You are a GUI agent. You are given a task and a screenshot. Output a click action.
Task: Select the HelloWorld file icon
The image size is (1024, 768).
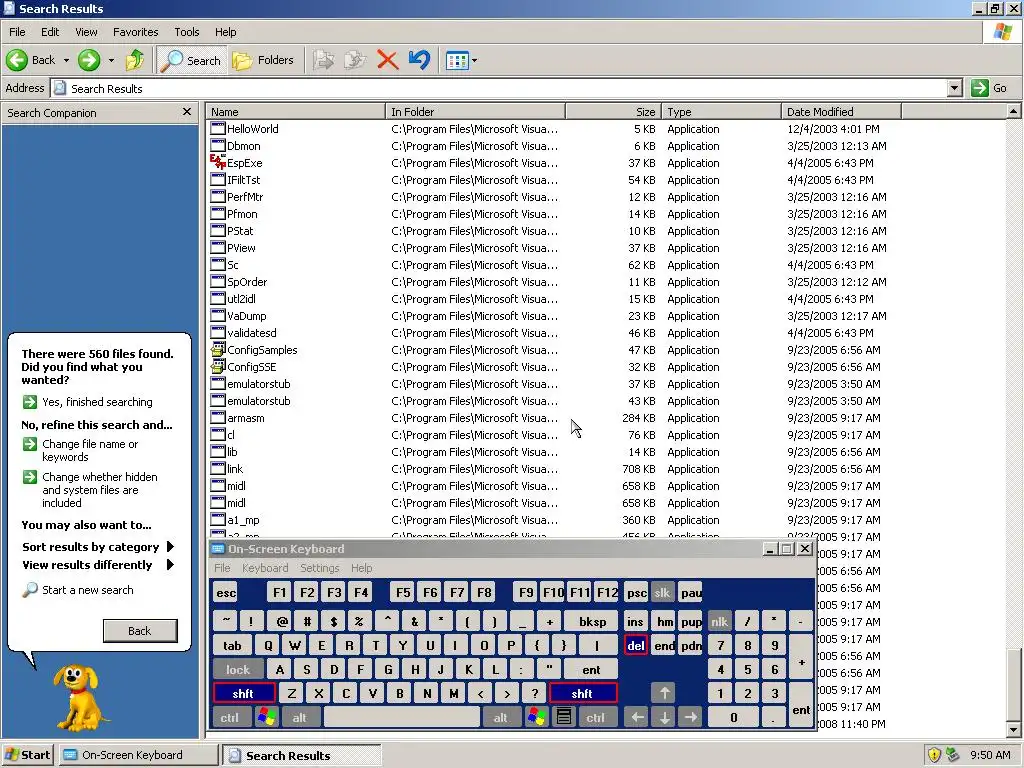click(x=218, y=129)
